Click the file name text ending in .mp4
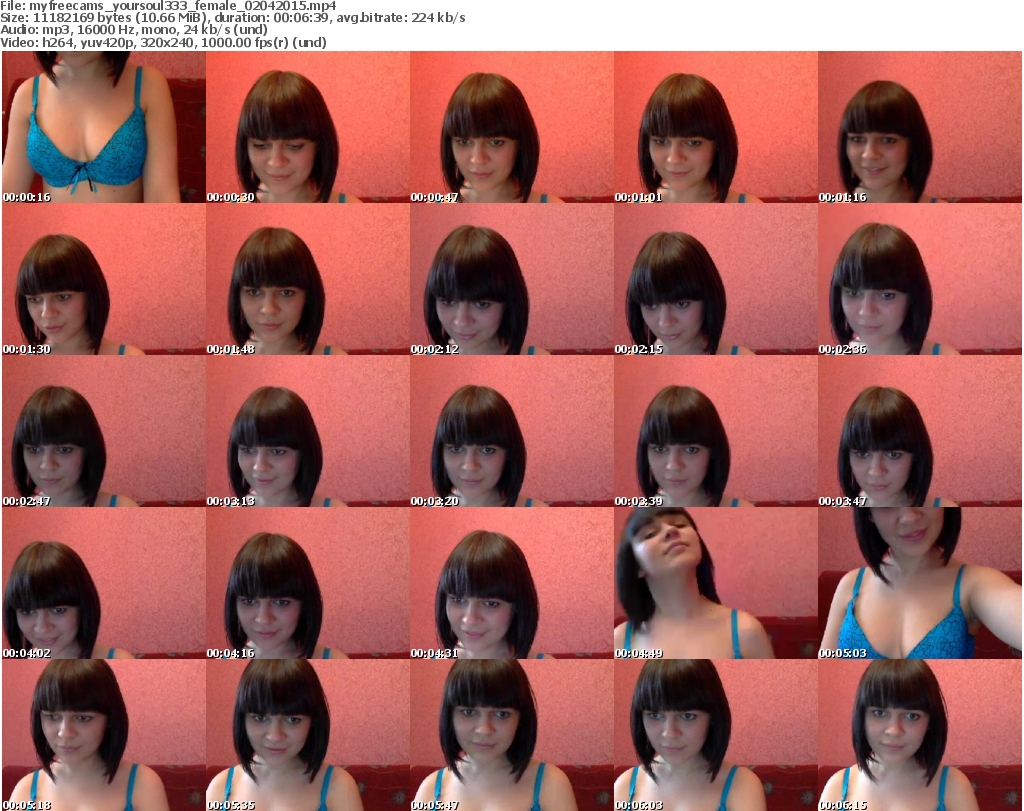This screenshot has height=811, width=1024. coord(183,6)
